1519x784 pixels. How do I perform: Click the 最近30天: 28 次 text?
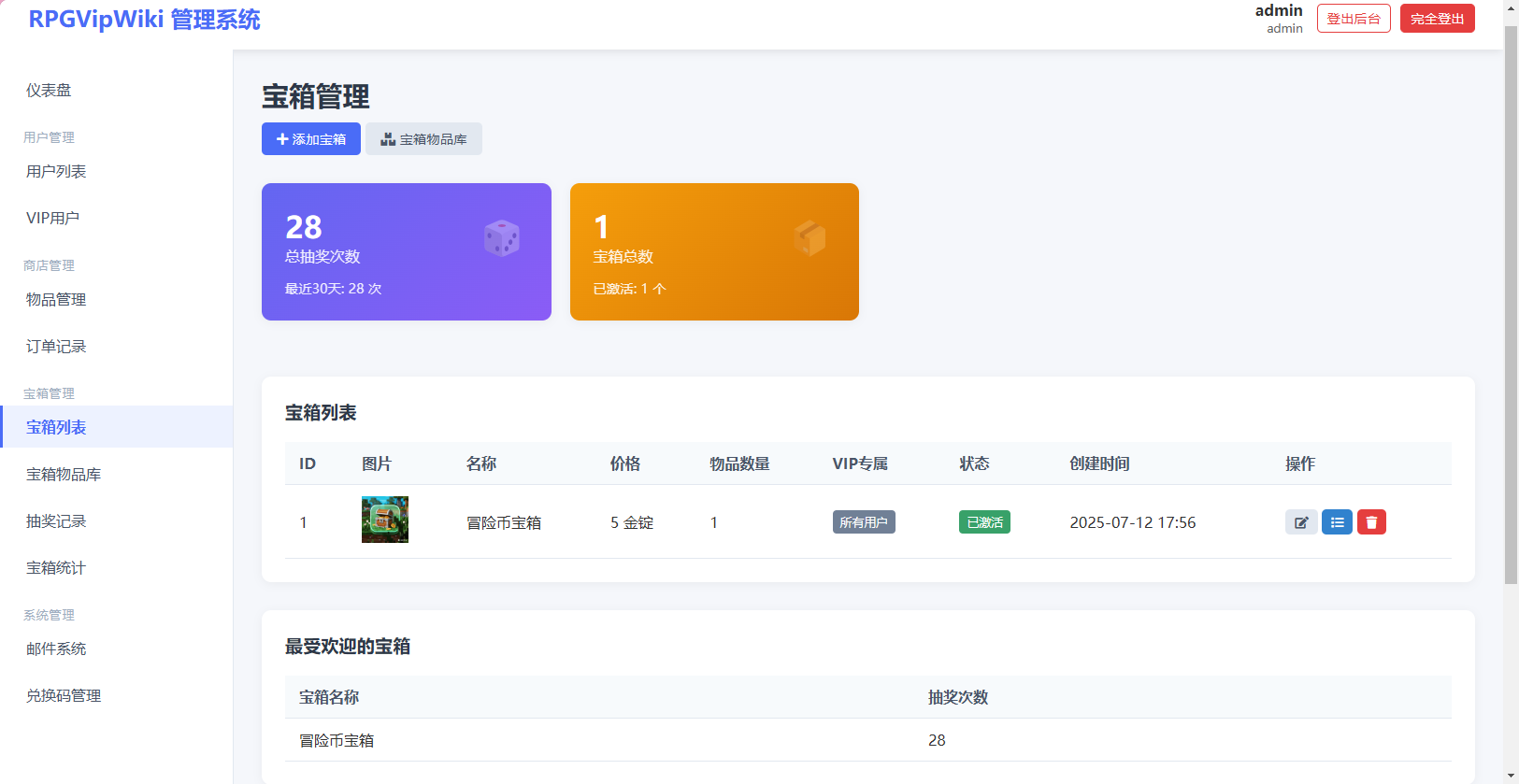click(x=333, y=290)
